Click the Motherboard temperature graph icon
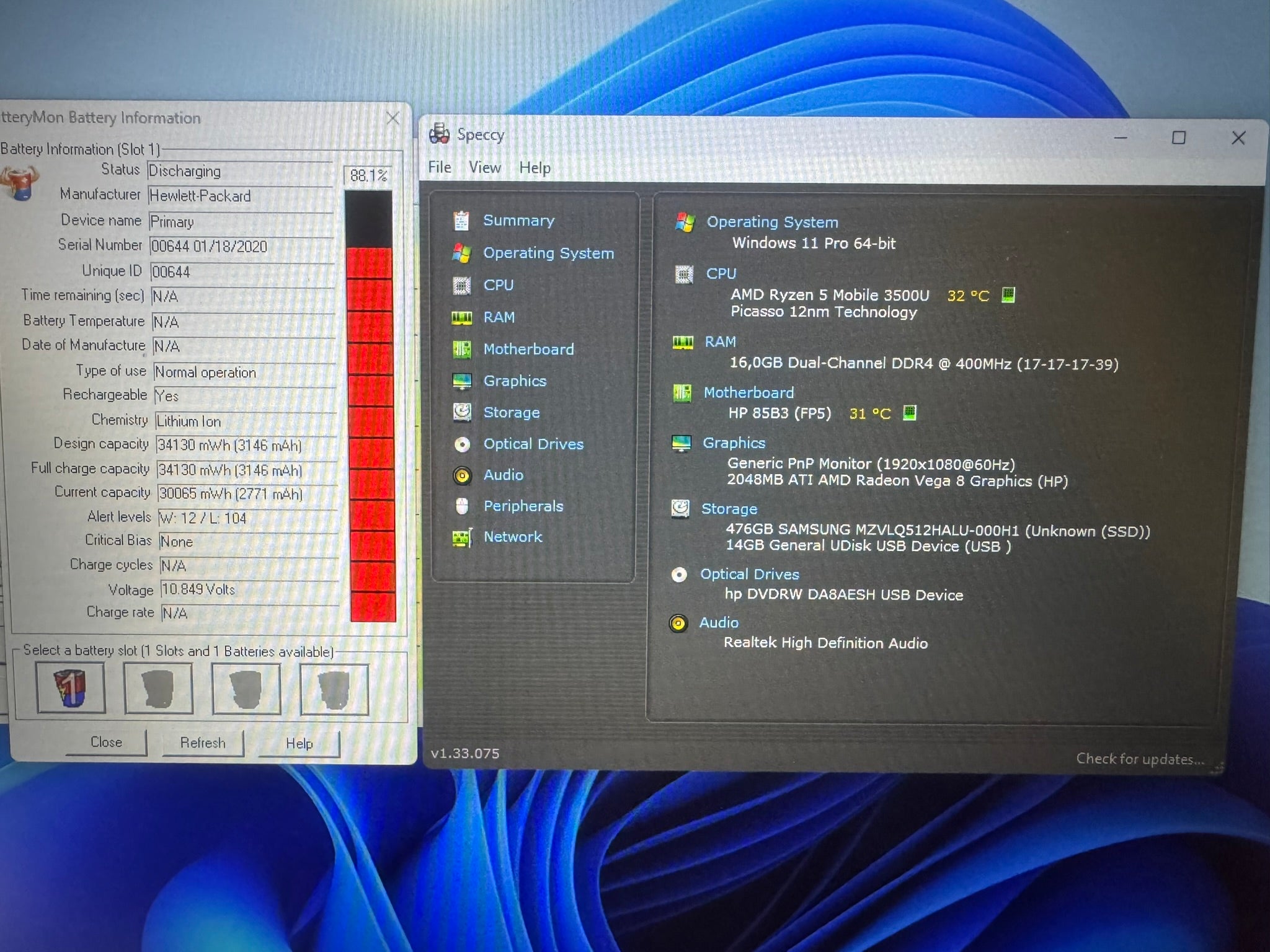 (x=909, y=413)
